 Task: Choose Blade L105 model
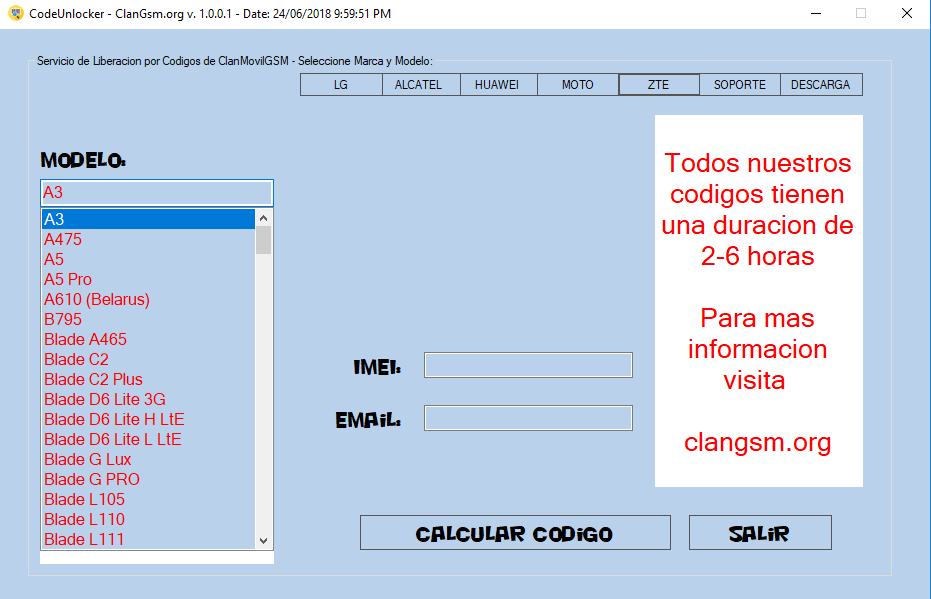[x=148, y=499]
